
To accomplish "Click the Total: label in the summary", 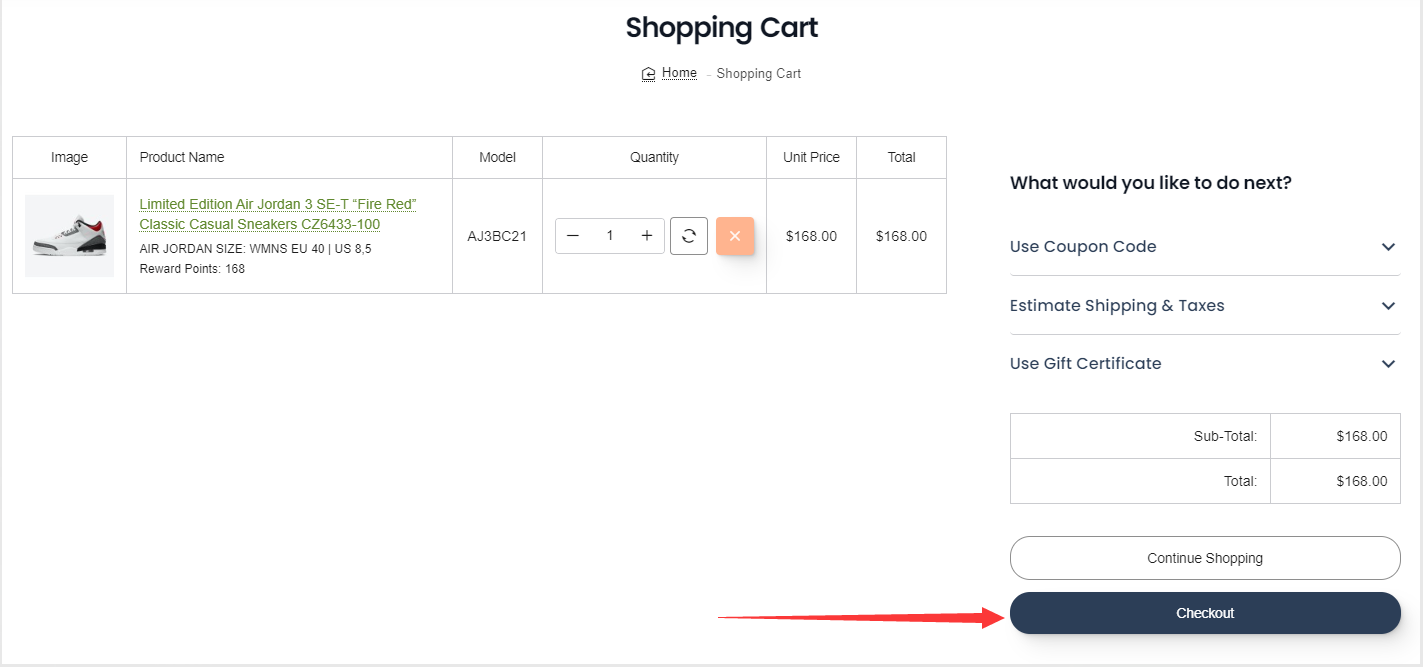I will click(1240, 481).
